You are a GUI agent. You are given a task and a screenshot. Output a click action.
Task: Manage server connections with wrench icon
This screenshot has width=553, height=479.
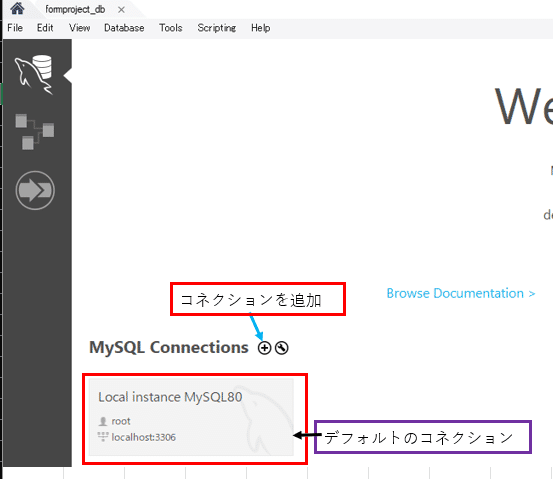(281, 348)
